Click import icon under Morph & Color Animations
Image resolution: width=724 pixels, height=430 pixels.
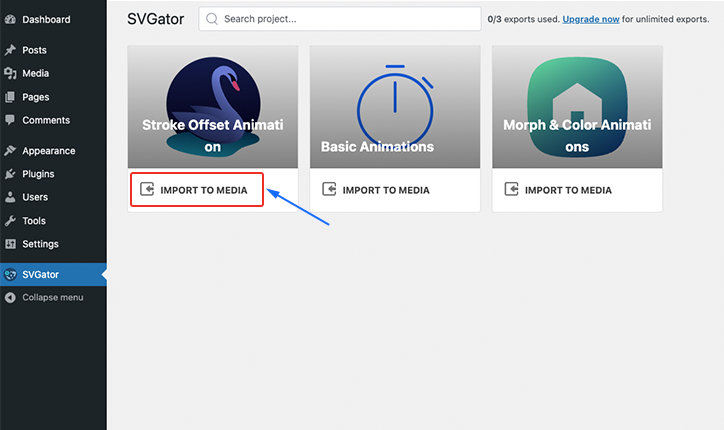tap(511, 189)
